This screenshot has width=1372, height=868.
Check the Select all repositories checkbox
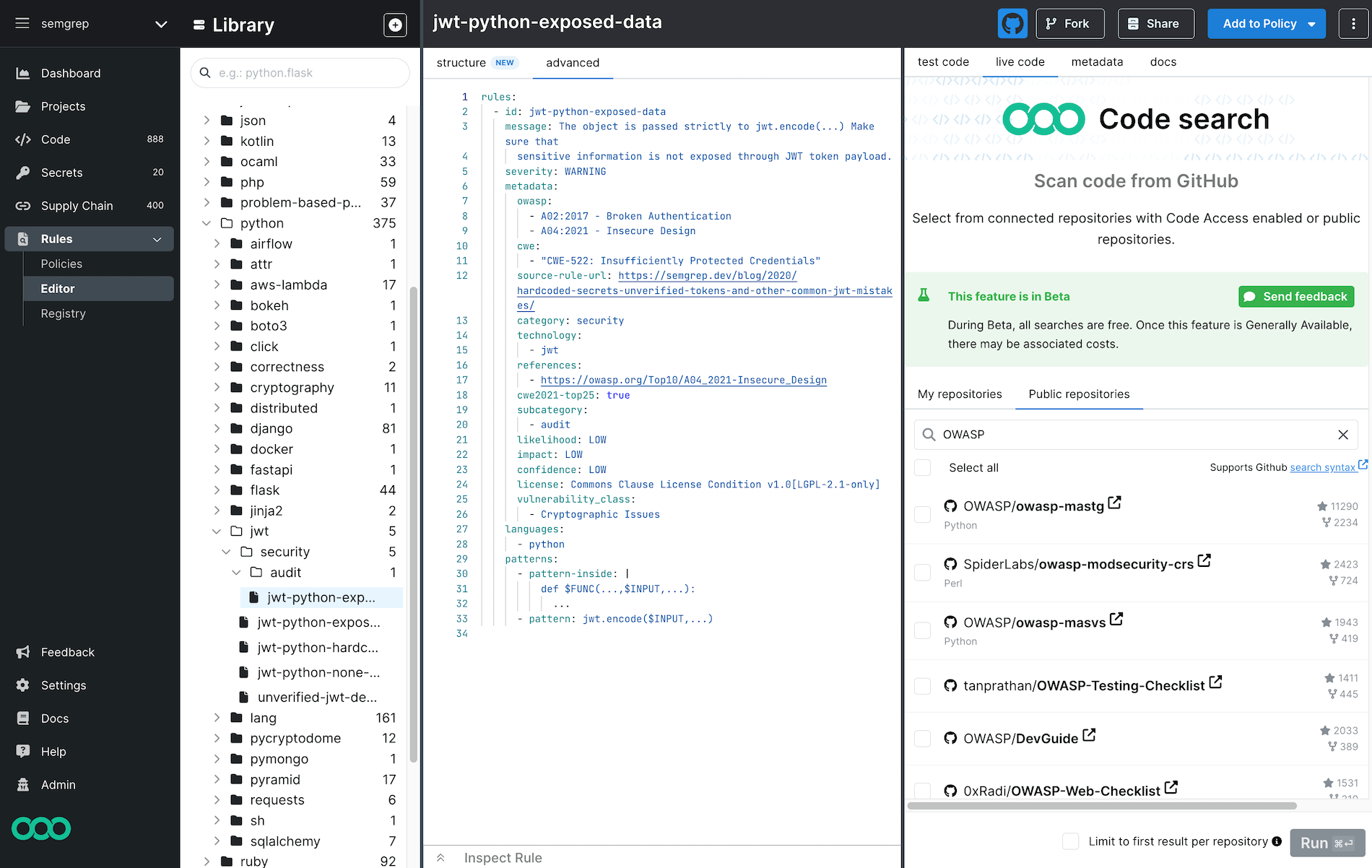[x=922, y=467]
